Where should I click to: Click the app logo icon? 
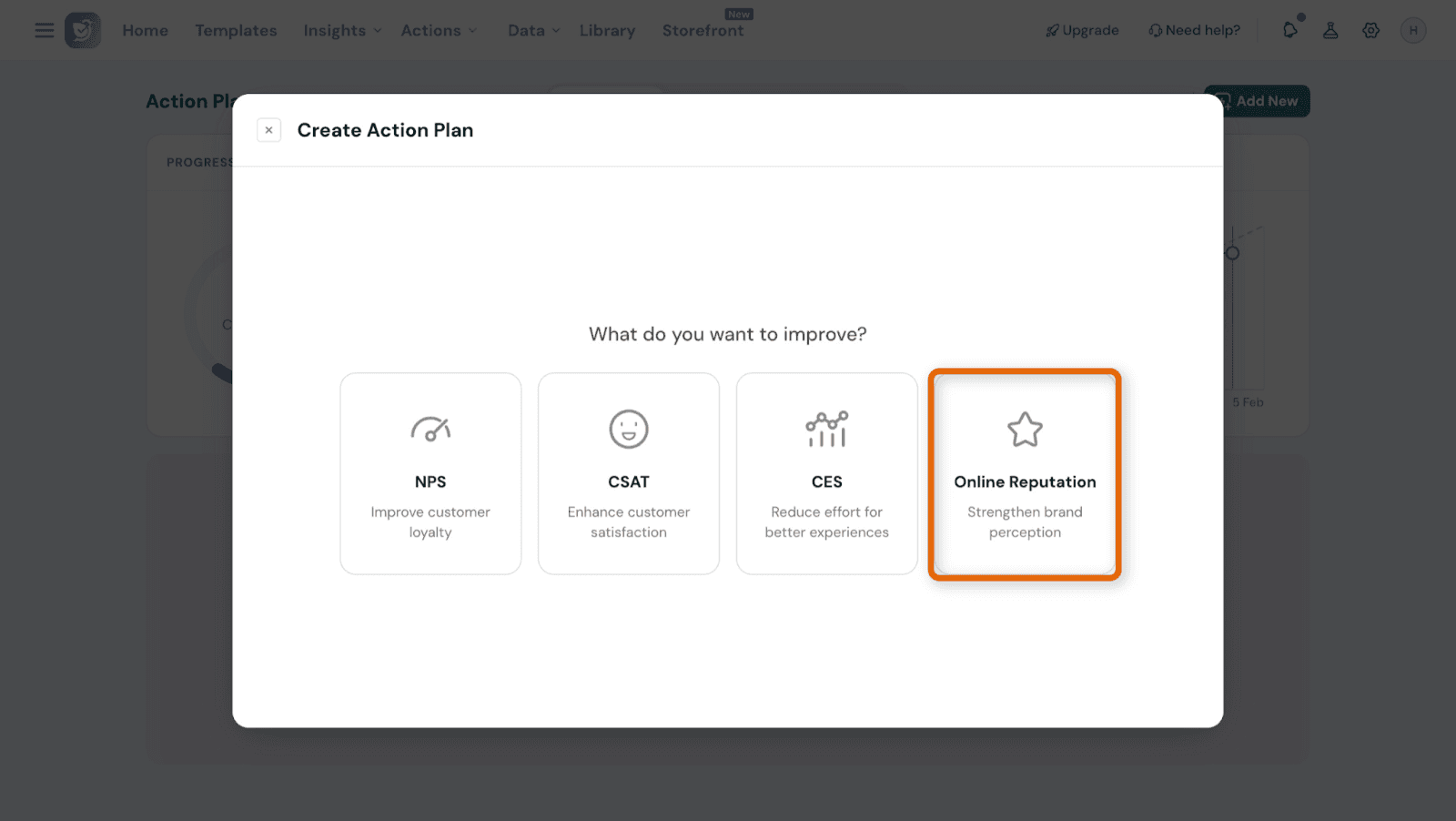(x=83, y=30)
